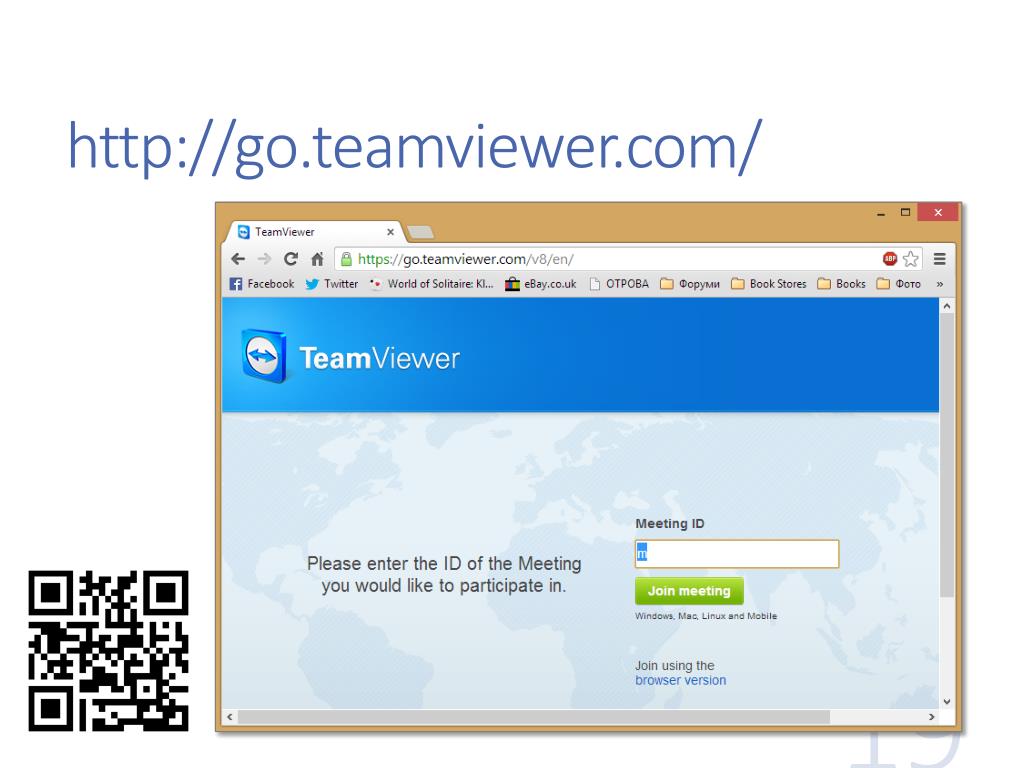Click the horizontal scrollbar left arrow

click(x=230, y=717)
